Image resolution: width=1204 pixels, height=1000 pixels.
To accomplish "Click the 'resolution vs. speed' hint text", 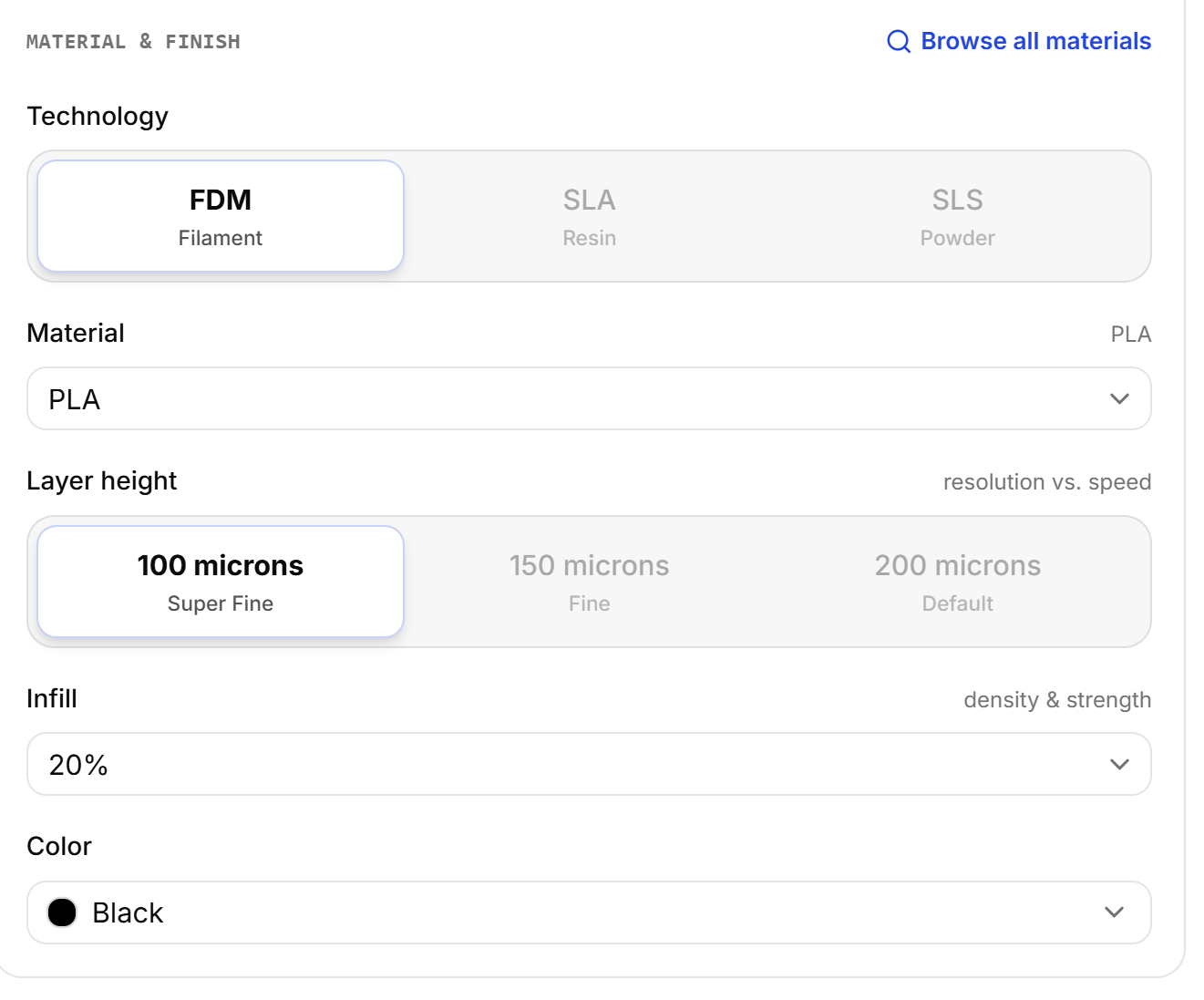I will pos(1047,482).
